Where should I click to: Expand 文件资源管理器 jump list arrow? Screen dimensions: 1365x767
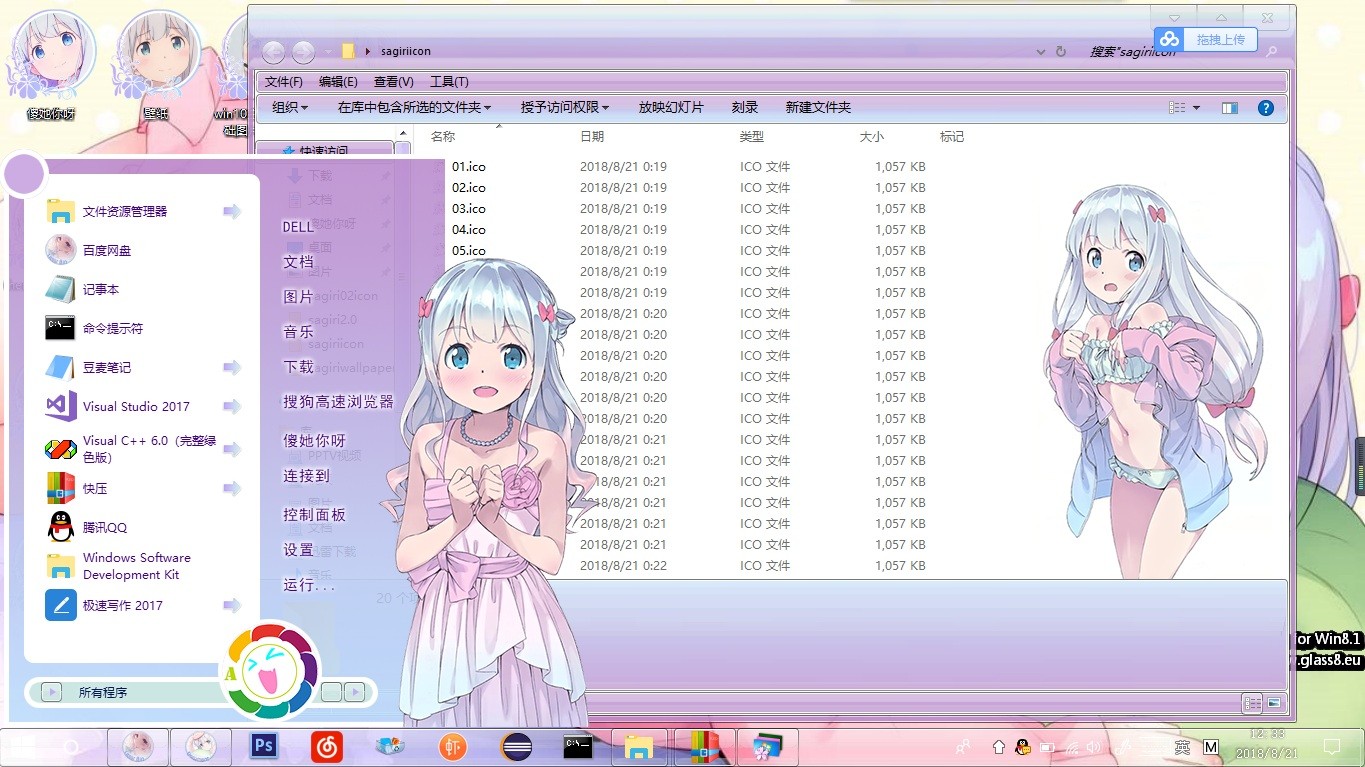[x=232, y=211]
